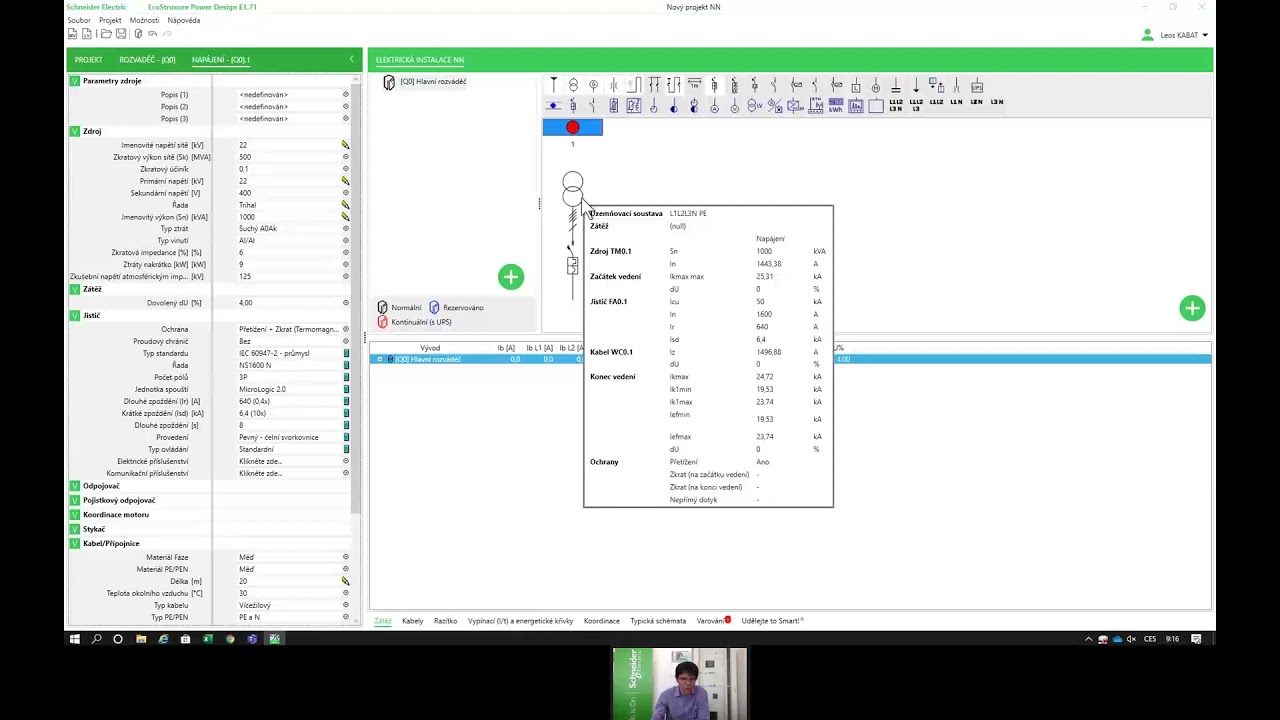Click the Kliknéte zde link for Elektrické příslušenství

260,461
